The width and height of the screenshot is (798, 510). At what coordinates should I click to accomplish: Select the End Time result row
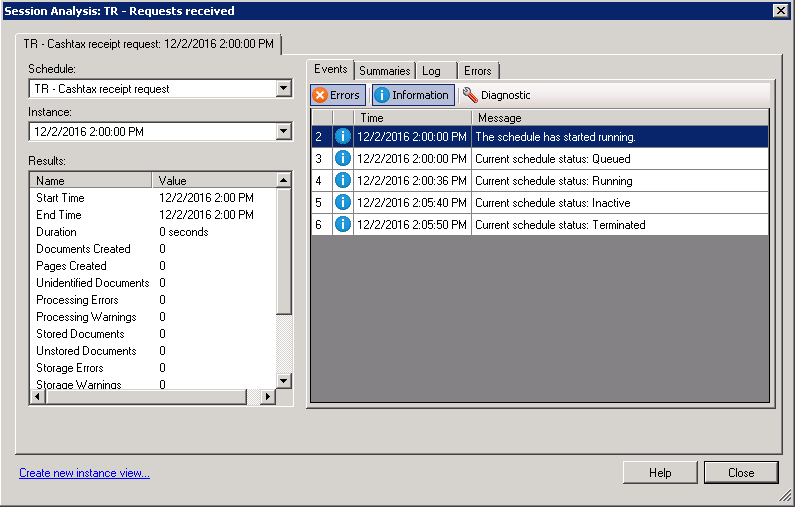pyautogui.click(x=154, y=215)
